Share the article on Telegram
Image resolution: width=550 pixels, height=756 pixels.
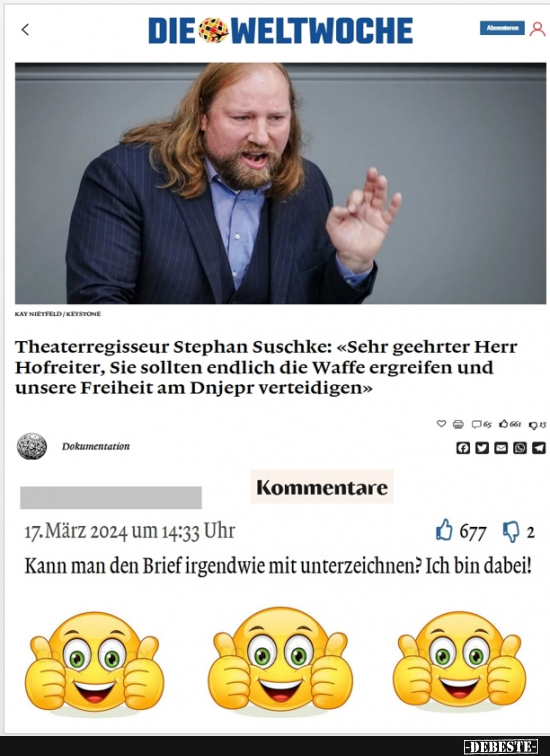point(539,448)
